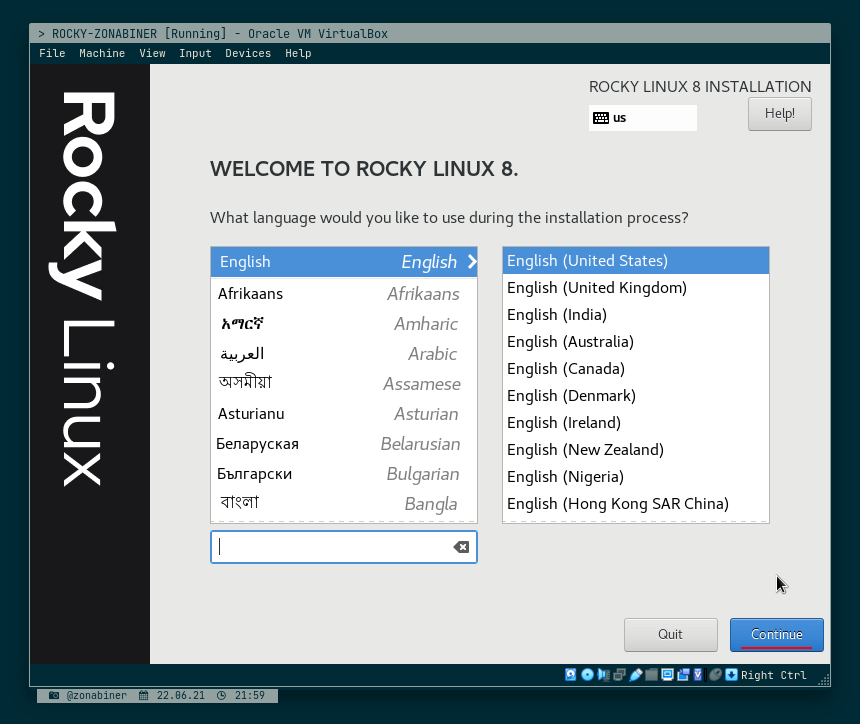Image resolution: width=860 pixels, height=724 pixels.
Task: Open the us keyboard layout selector
Action: [643, 117]
